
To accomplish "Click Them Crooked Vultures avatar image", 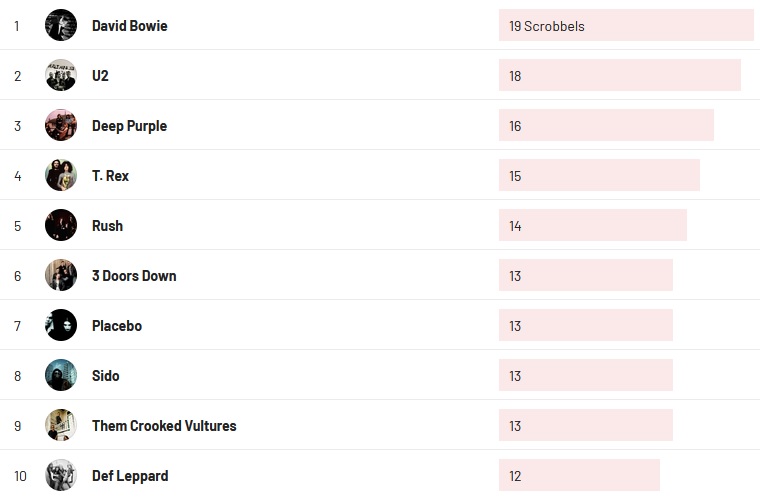I will coord(61,425).
